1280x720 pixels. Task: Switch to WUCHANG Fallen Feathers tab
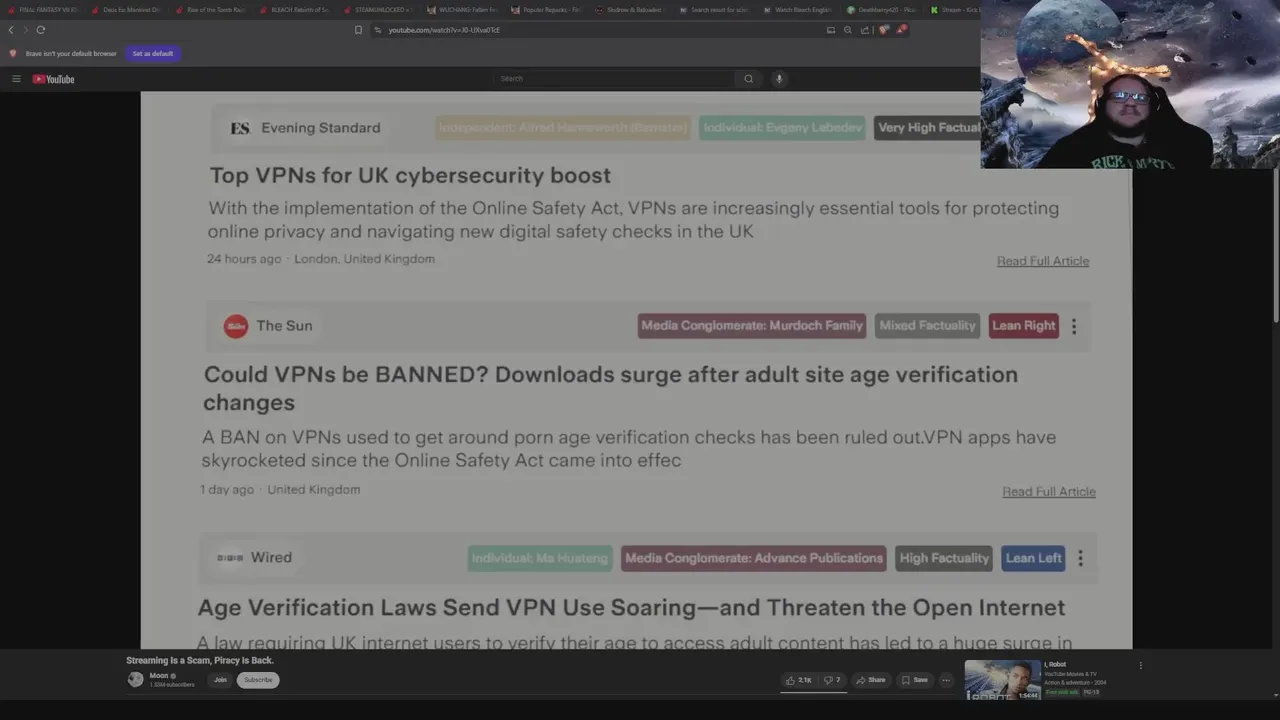click(x=462, y=10)
